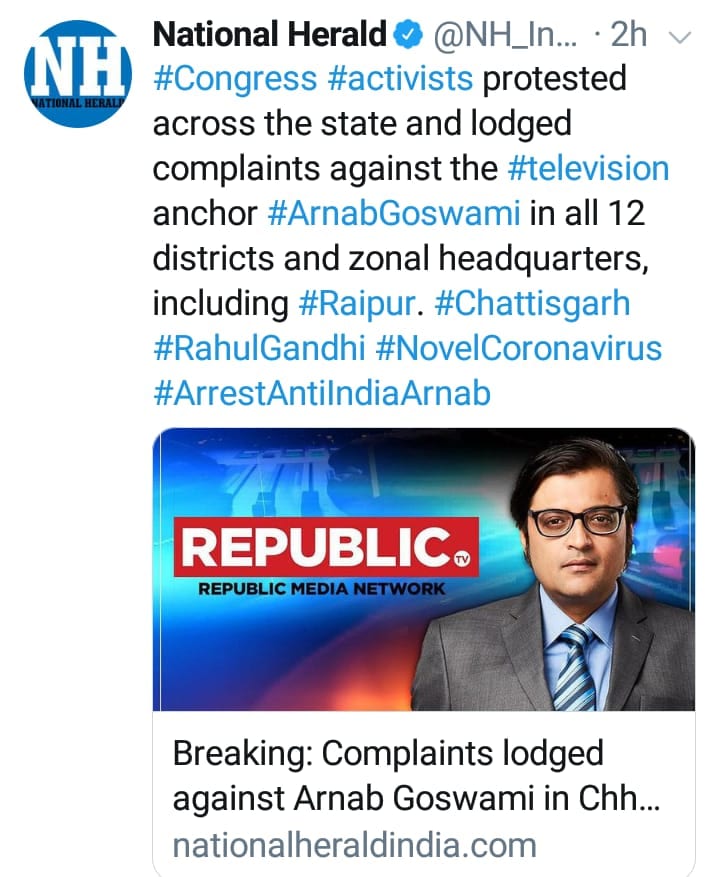Open the #activists hashtag
This screenshot has width=720, height=877.
[x=400, y=79]
